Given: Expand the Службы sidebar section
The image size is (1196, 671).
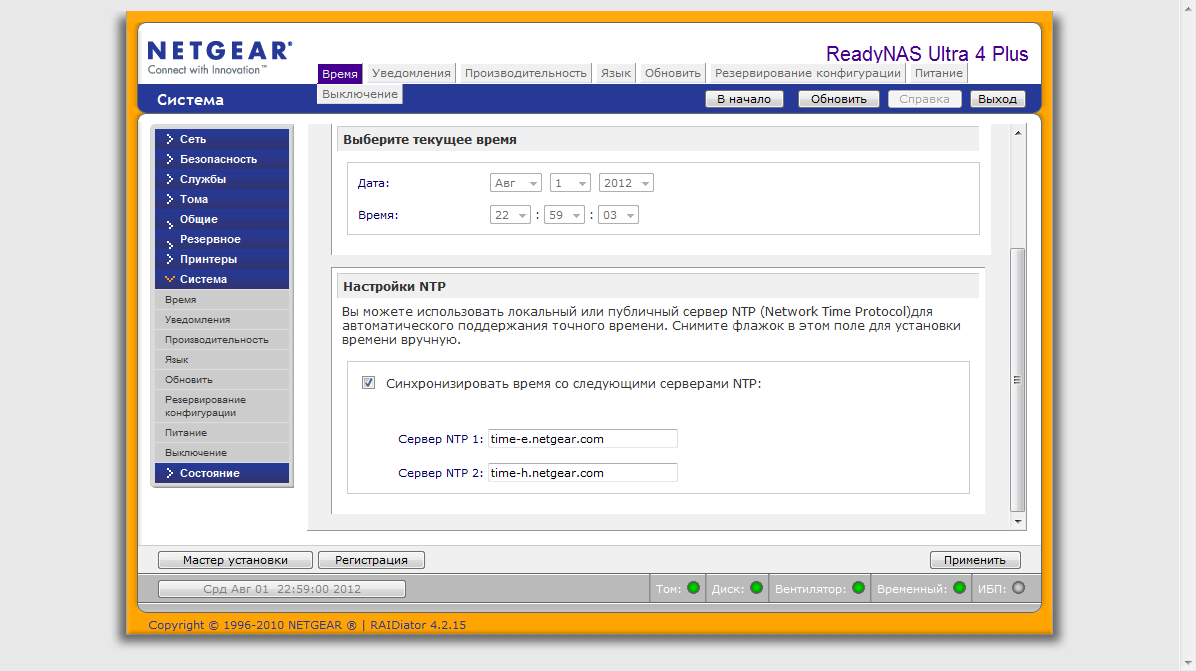Looking at the screenshot, I should 222,178.
